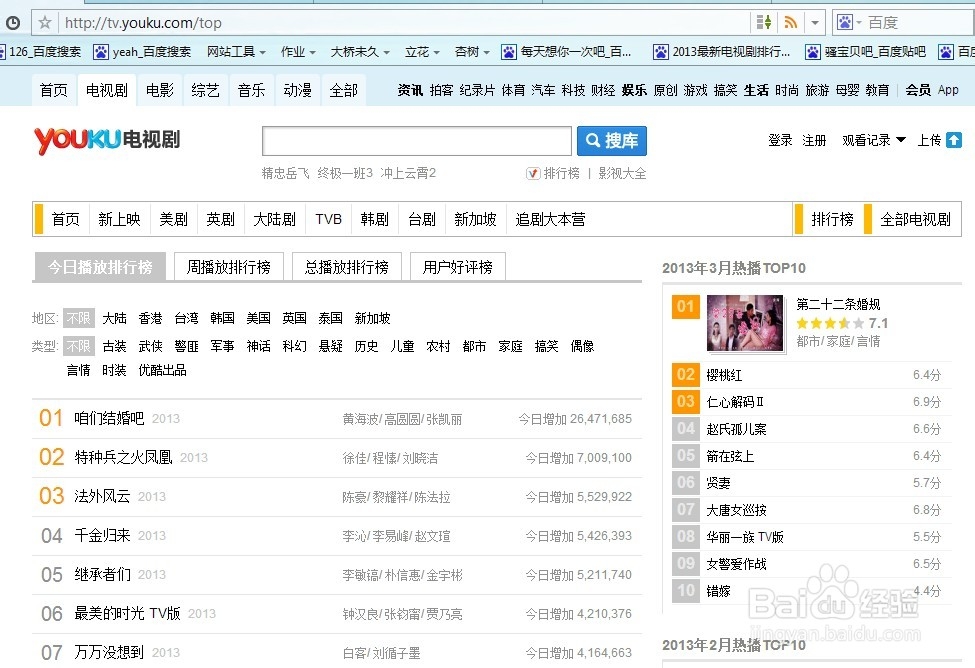975x668 pixels.
Task: Expand 观看记录 dropdown
Action: tap(873, 141)
